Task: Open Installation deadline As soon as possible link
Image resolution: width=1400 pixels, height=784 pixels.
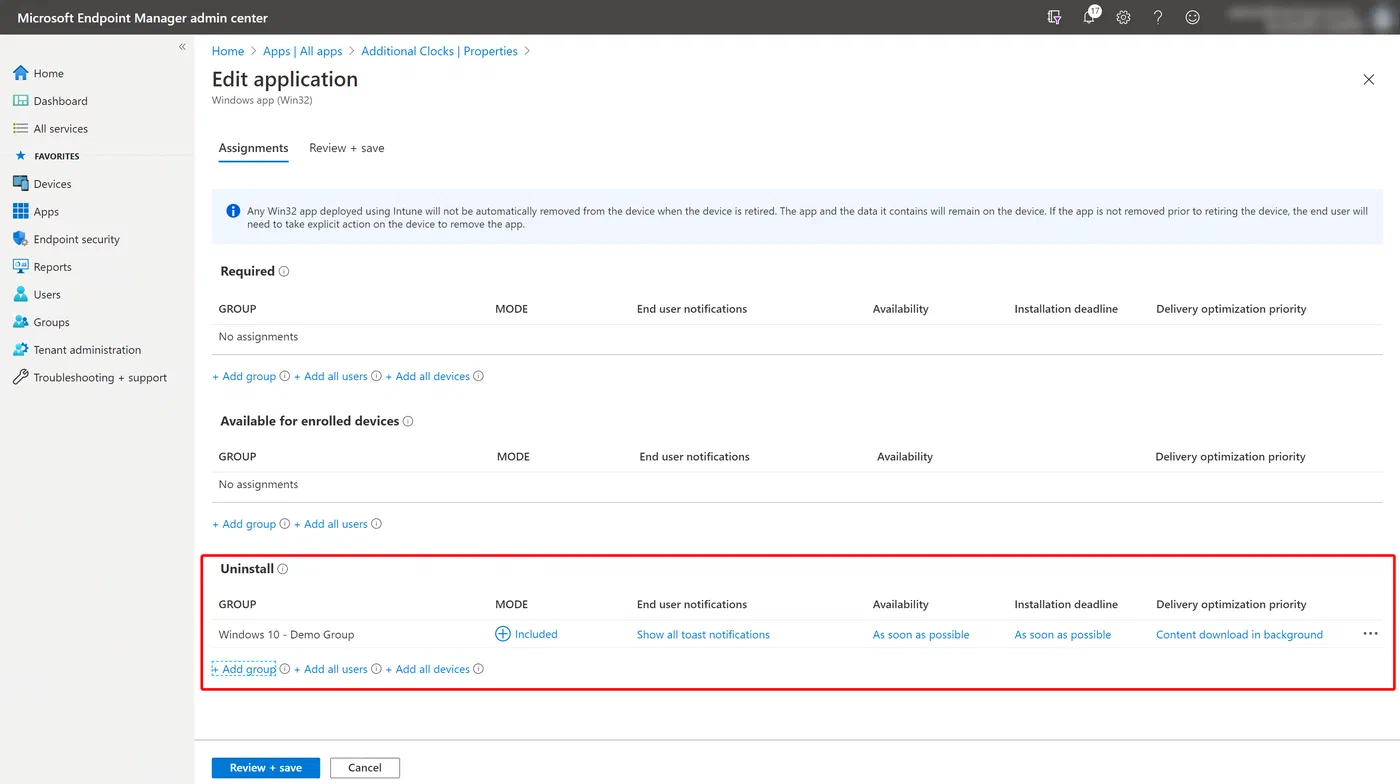Action: (1063, 634)
